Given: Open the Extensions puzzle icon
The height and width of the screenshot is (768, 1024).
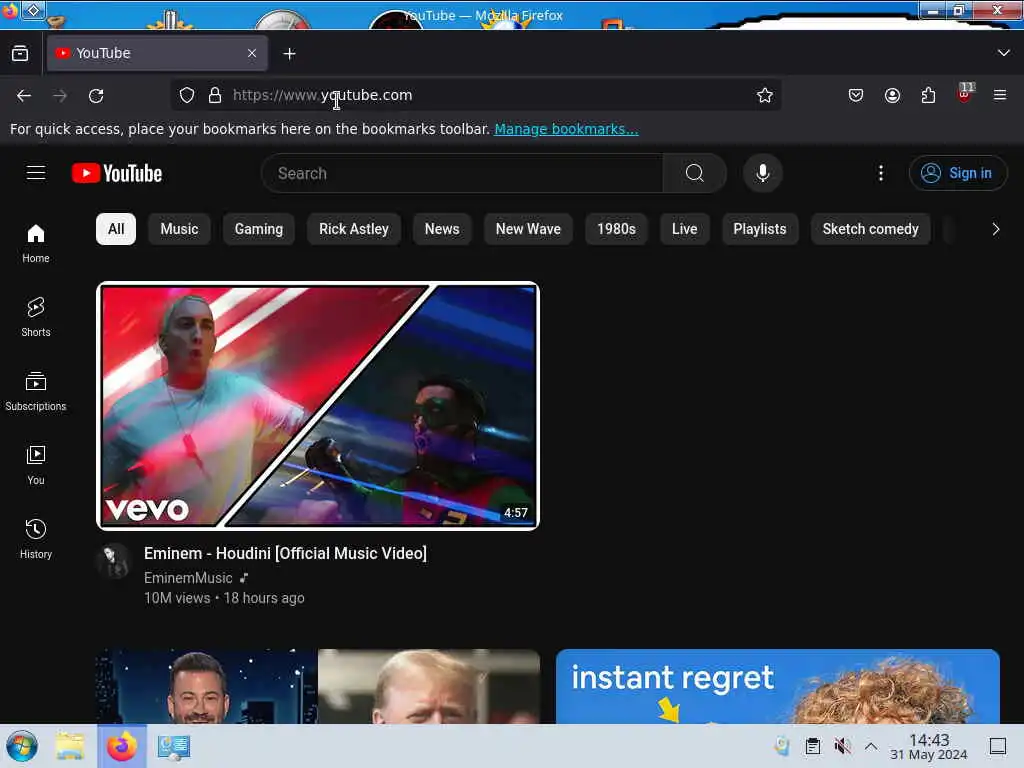Looking at the screenshot, I should click(x=928, y=95).
